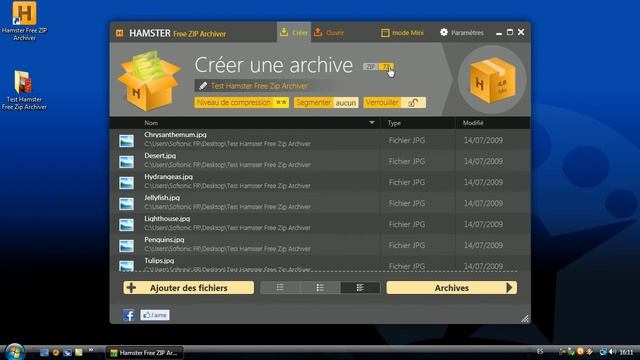This screenshot has width=640, height=360.
Task: Click Fichier JPG type of Desert.jpg
Action: pyautogui.click(x=407, y=162)
